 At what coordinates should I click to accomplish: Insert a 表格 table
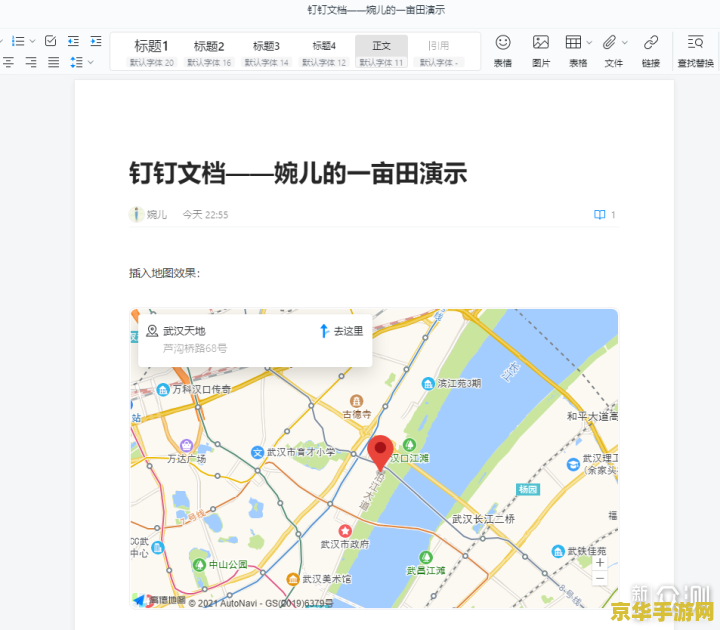tap(574, 51)
